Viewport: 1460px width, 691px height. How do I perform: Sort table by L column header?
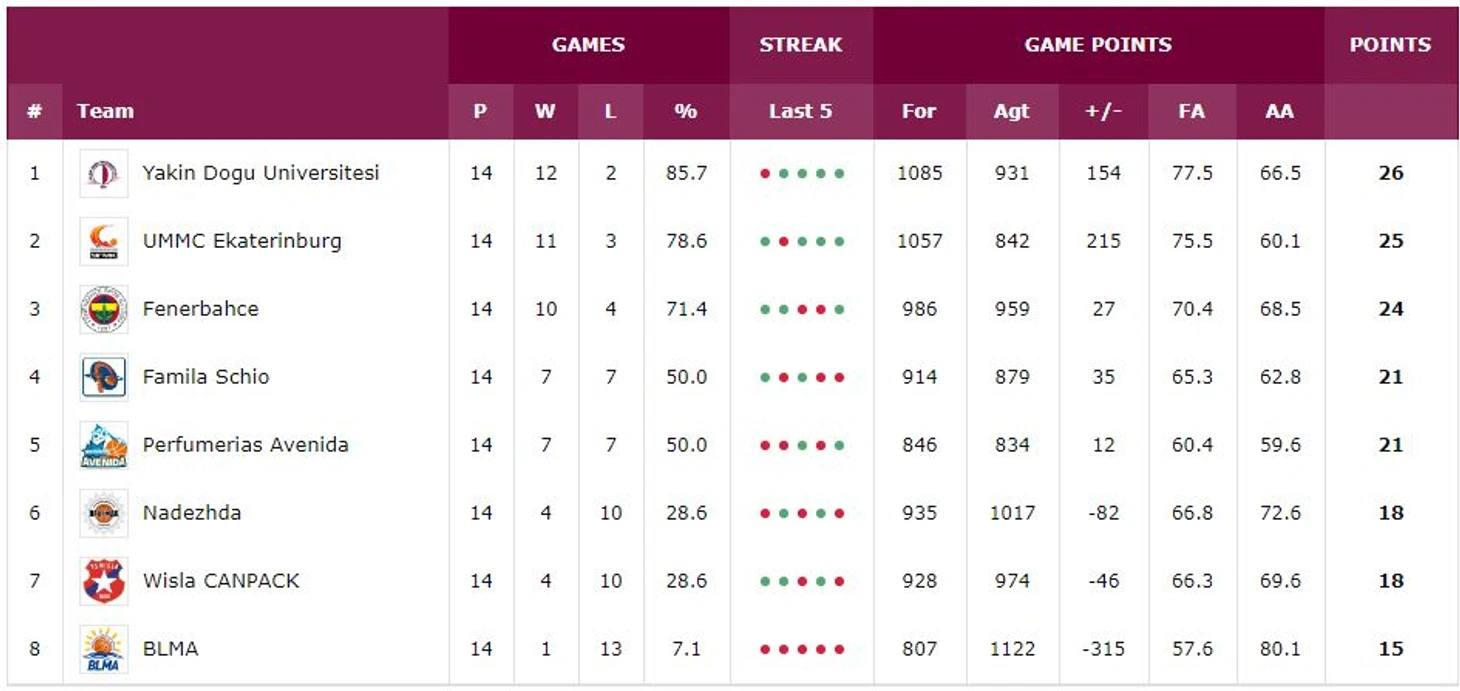tap(610, 111)
